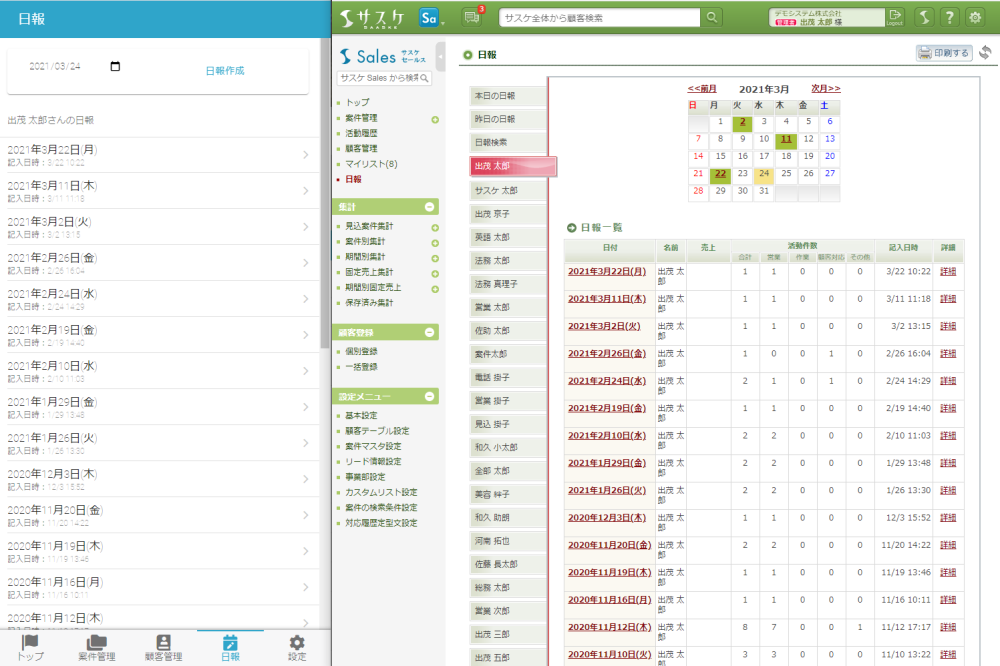This screenshot has width=1000, height=666.
Task: Click the Logout icon
Action: coord(895,17)
